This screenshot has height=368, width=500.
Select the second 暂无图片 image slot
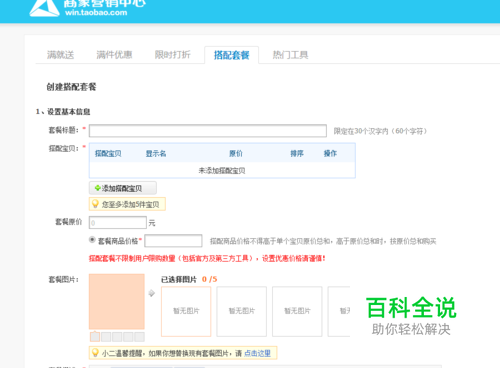tap(242, 311)
